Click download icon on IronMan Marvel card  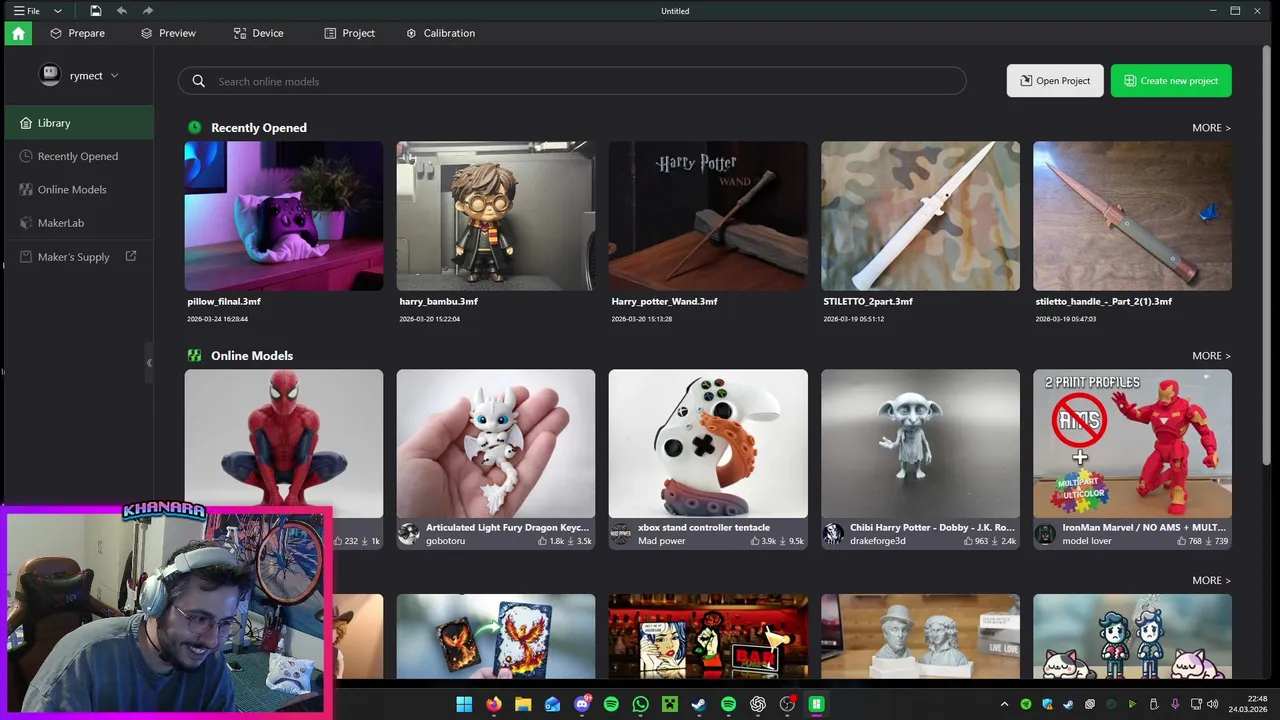pyautogui.click(x=1208, y=541)
